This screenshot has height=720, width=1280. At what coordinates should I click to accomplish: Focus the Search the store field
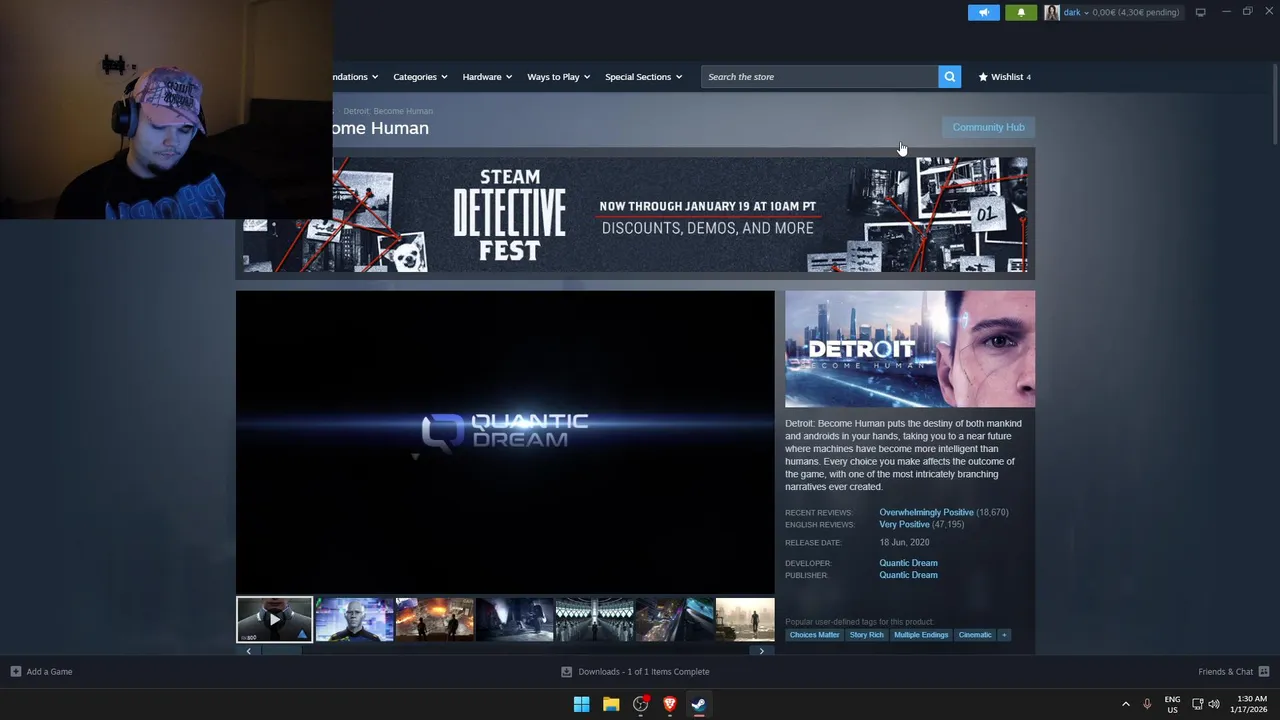coord(819,76)
